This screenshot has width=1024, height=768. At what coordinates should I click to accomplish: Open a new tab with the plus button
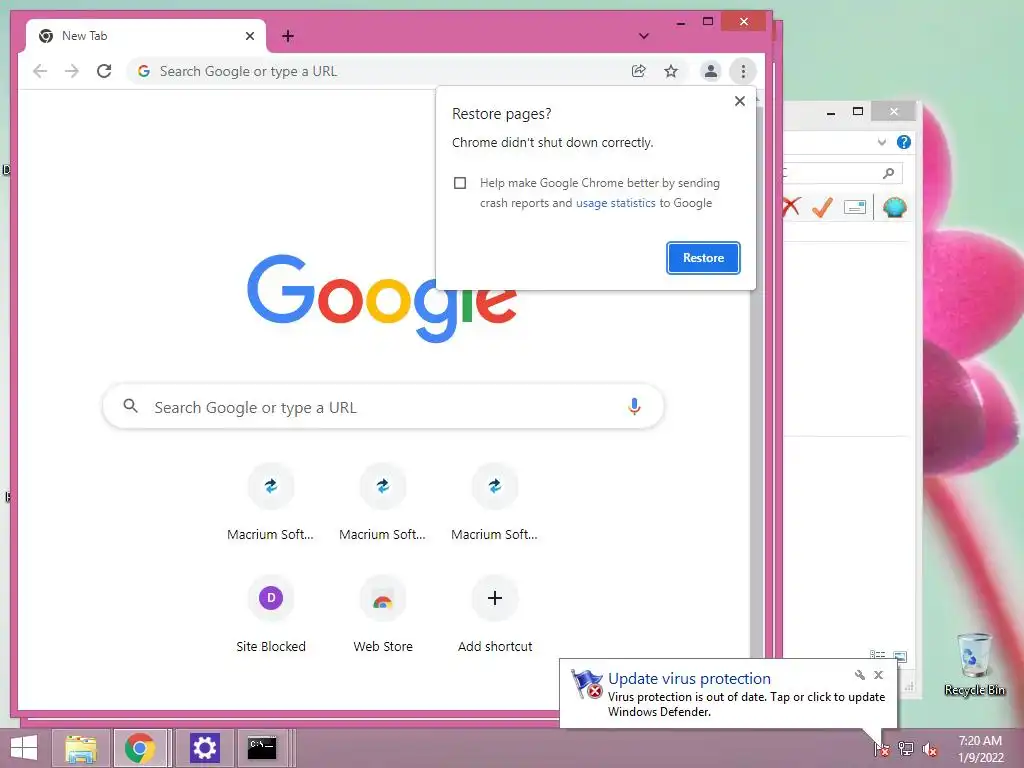pos(288,36)
